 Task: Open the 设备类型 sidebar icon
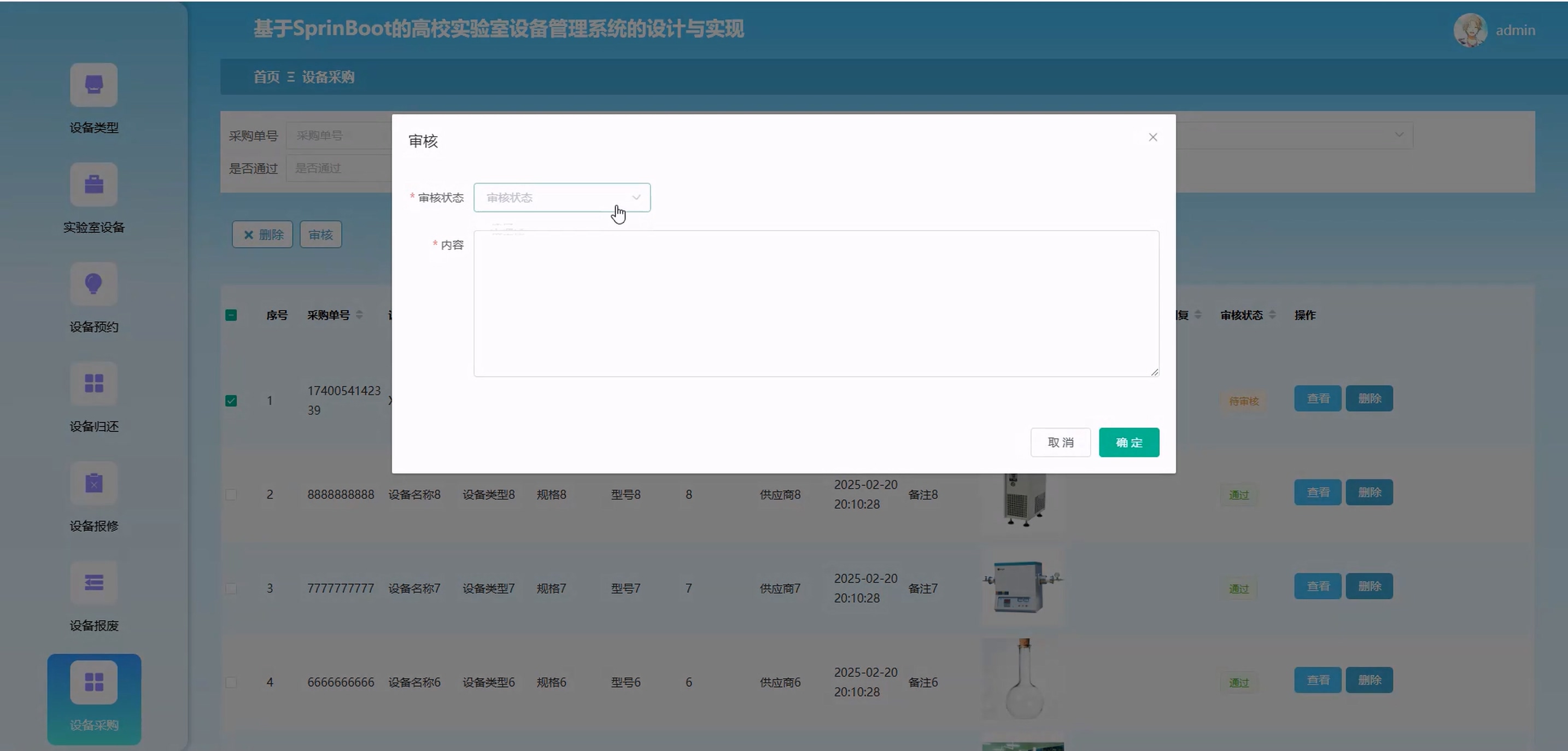93,85
